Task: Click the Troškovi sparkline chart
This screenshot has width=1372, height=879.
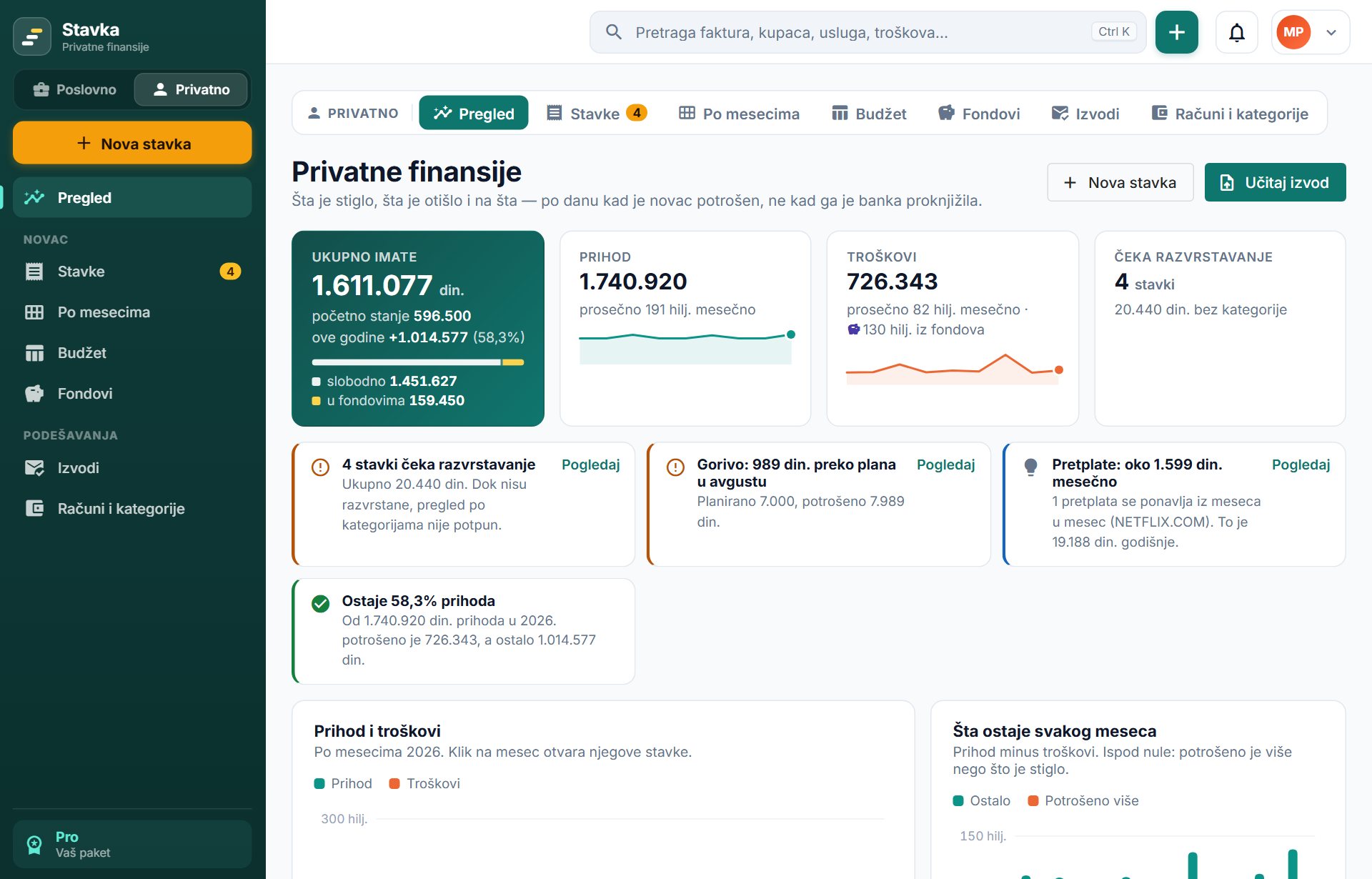Action: (x=954, y=369)
